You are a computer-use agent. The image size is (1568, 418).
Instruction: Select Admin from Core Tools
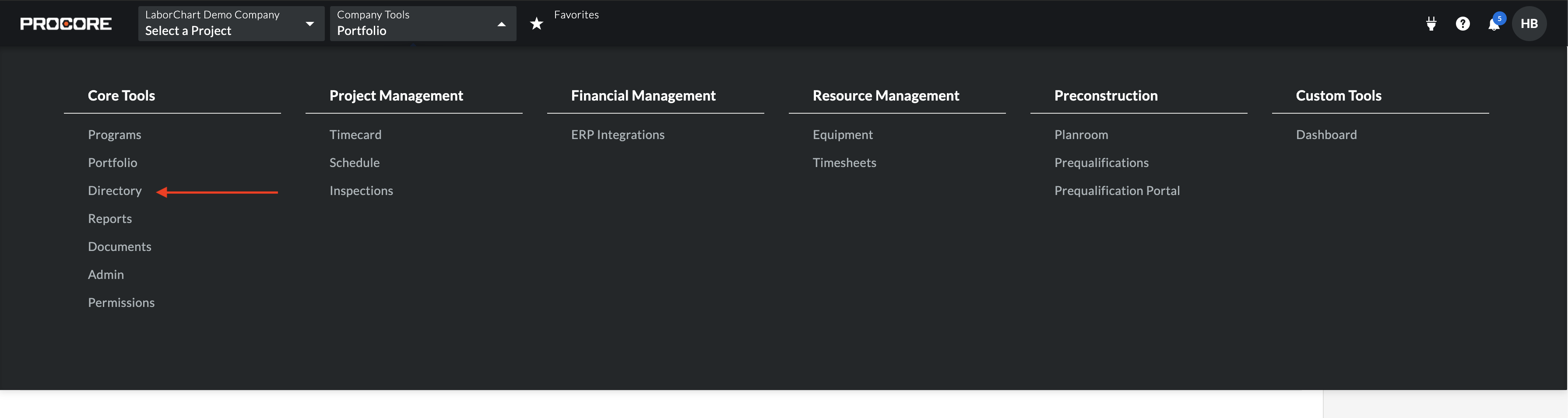pyautogui.click(x=106, y=275)
